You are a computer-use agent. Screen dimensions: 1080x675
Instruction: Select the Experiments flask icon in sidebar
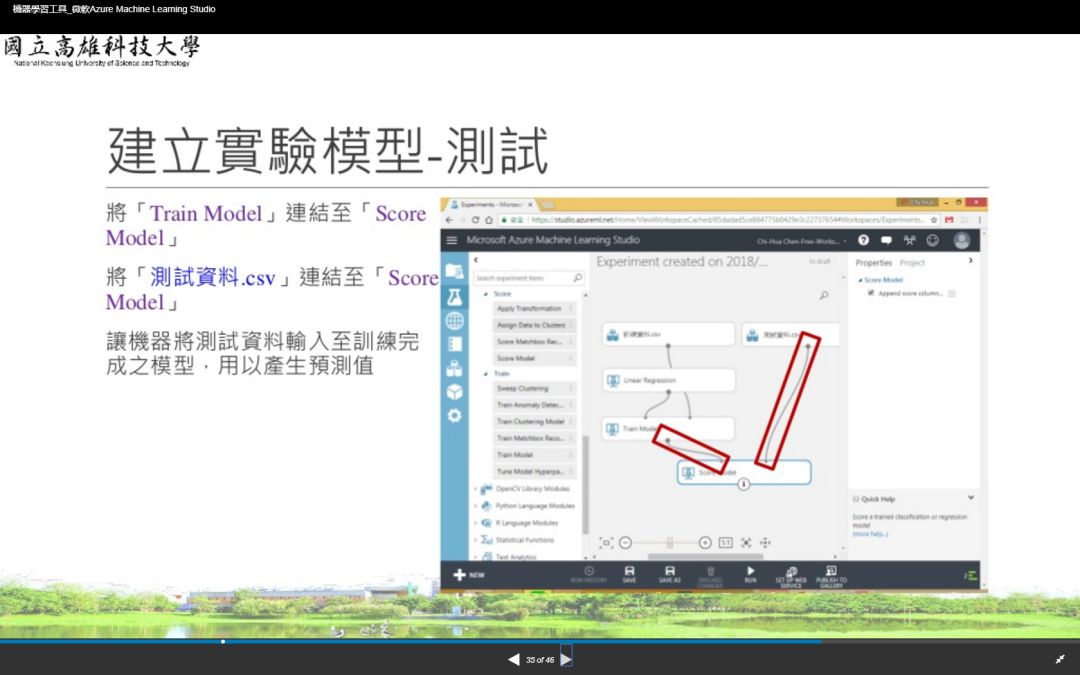point(454,297)
